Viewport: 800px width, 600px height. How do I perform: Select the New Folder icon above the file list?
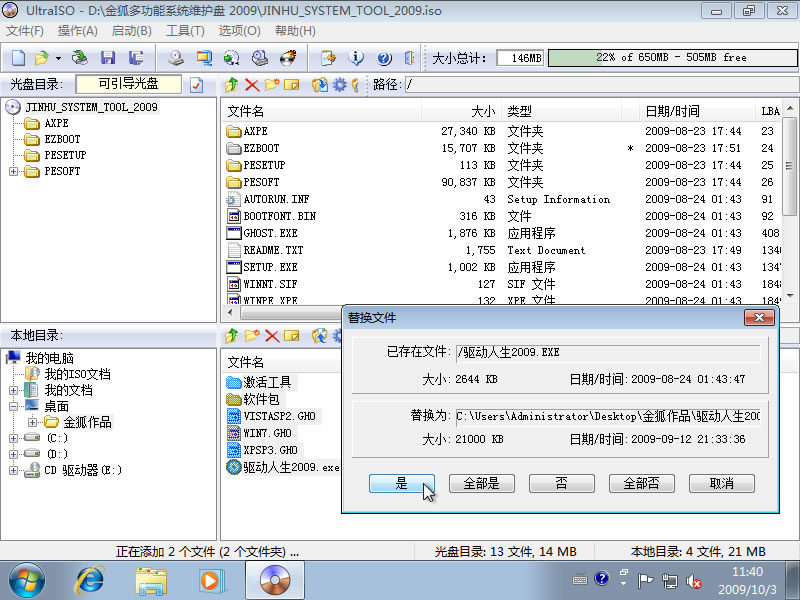[x=270, y=85]
